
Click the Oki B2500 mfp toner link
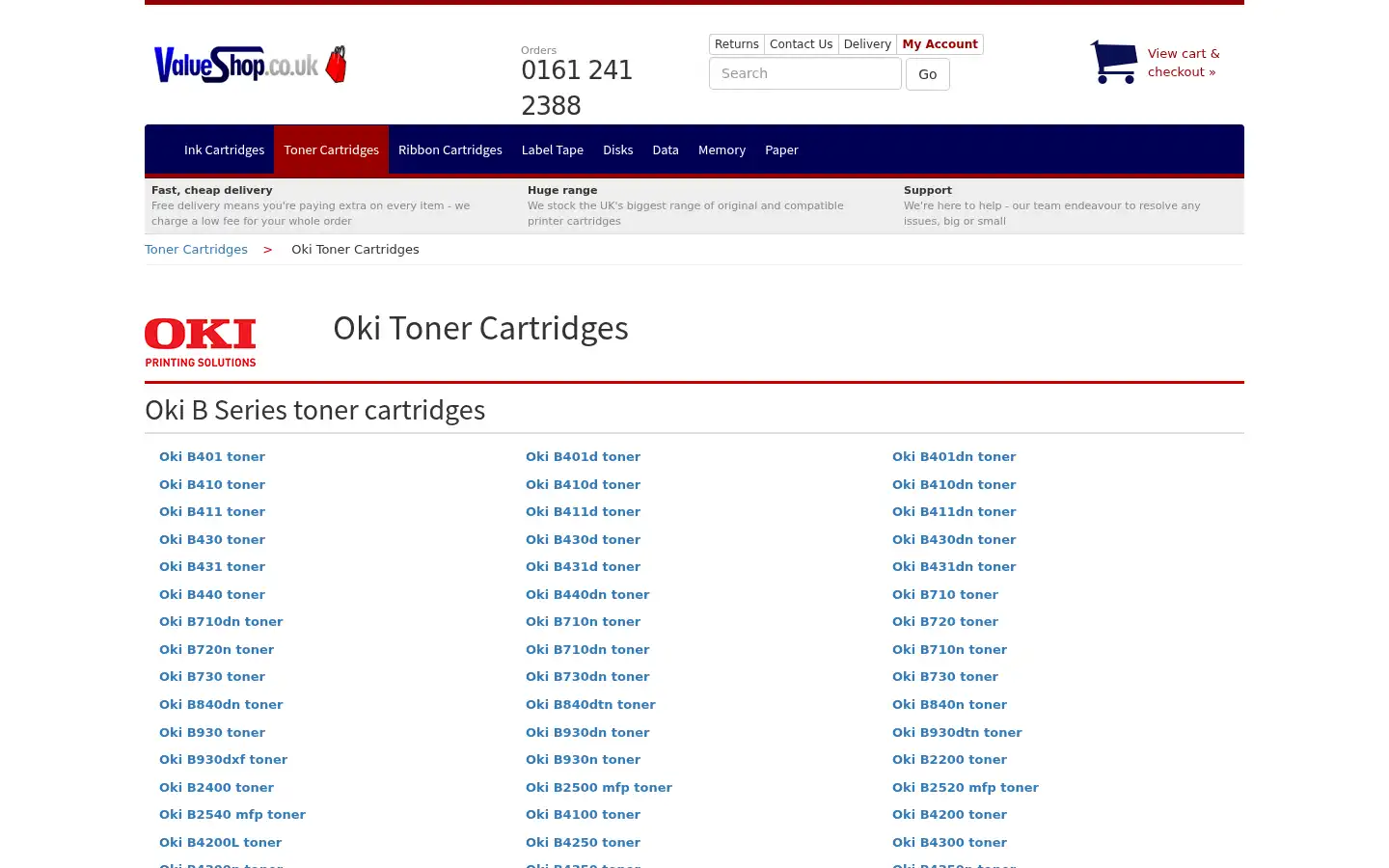[599, 787]
